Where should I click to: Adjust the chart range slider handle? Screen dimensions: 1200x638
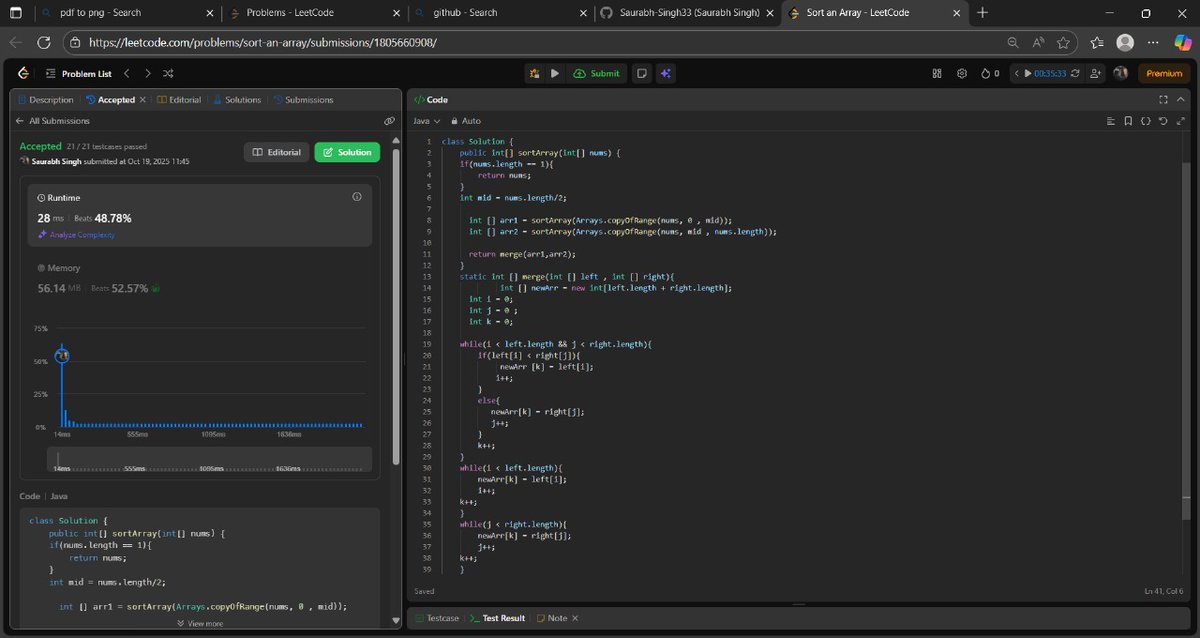tap(58, 459)
